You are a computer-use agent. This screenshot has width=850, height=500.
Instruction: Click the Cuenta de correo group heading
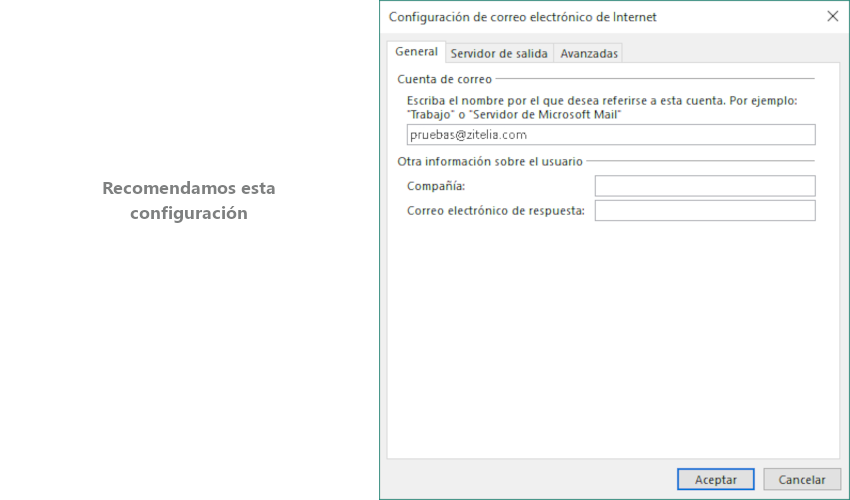click(x=444, y=78)
